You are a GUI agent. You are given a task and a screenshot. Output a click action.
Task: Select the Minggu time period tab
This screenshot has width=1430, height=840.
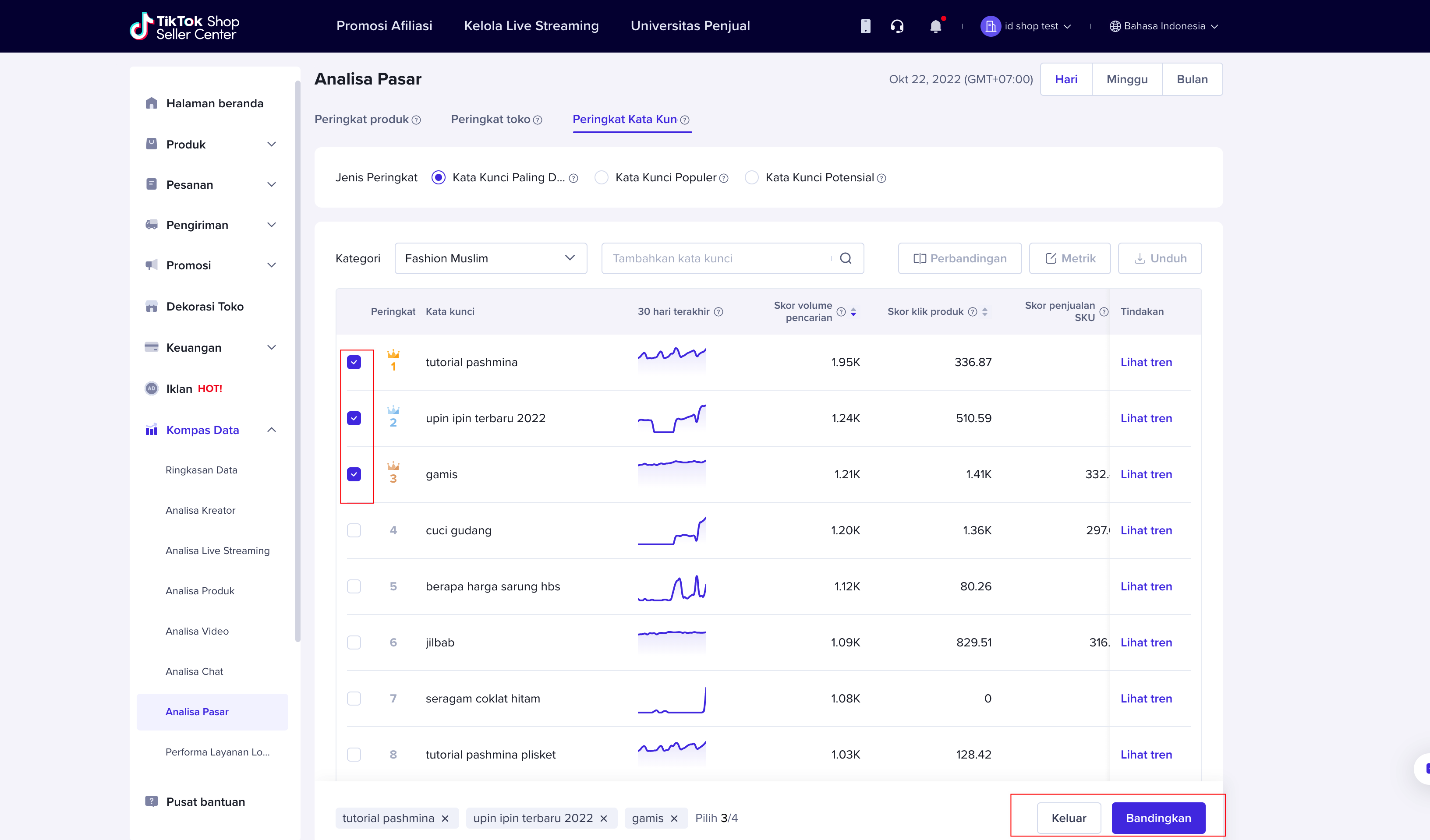pyautogui.click(x=1127, y=79)
